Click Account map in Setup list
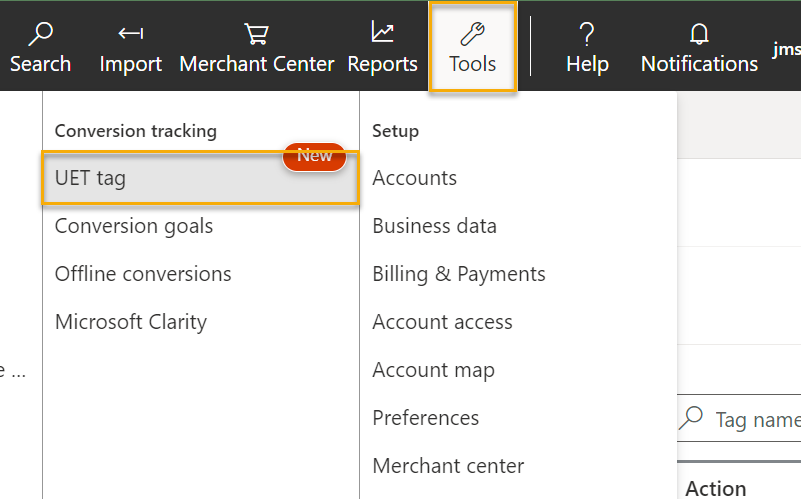The image size is (801, 499). point(433,370)
